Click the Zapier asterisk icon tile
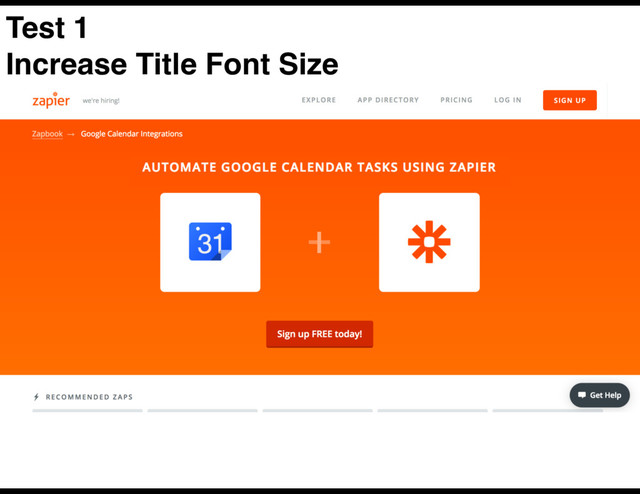 coord(429,242)
